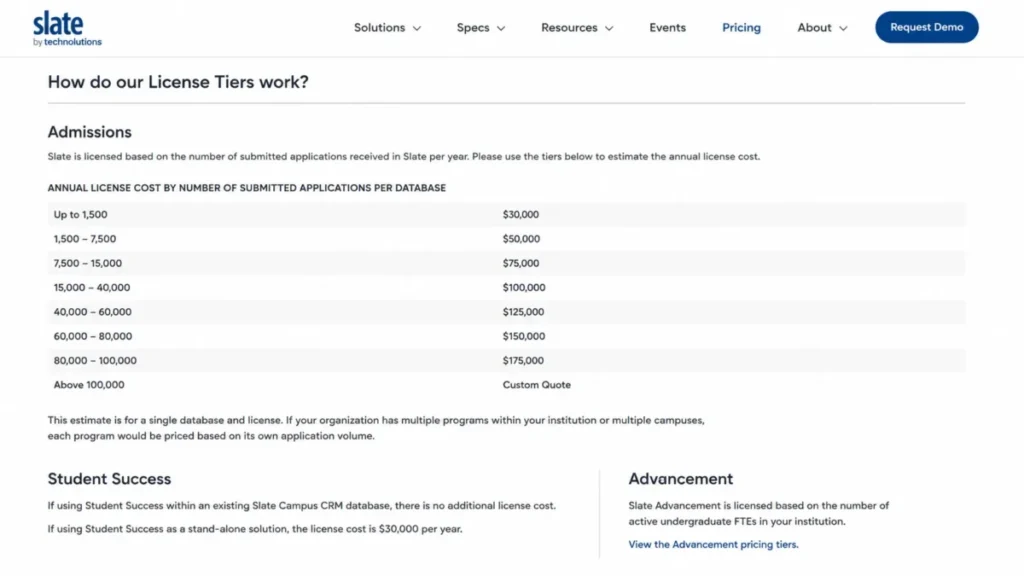Click the $175,000 price value
Viewport: 1024px width, 576px height.
coord(523,360)
